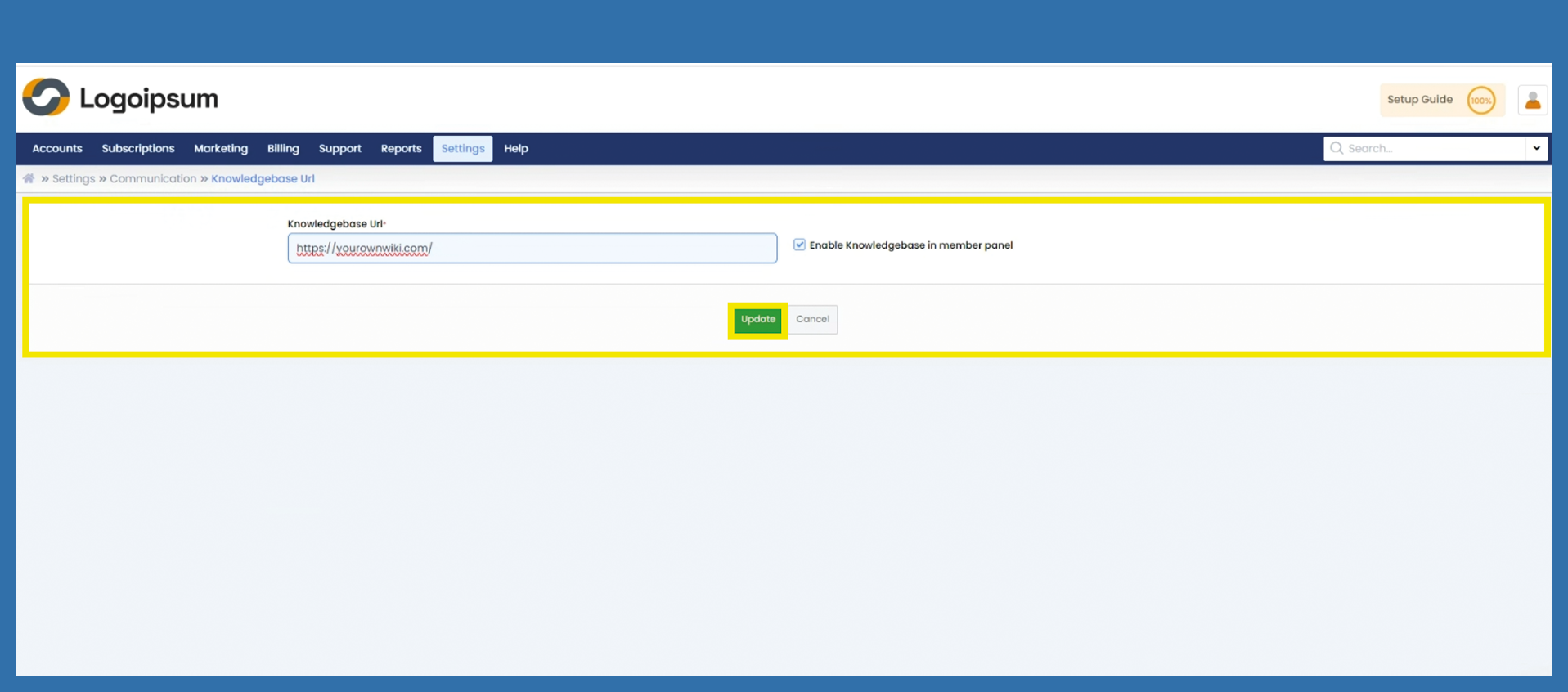Image resolution: width=1568 pixels, height=692 pixels.
Task: Open the Marketing menu
Action: pyautogui.click(x=221, y=148)
